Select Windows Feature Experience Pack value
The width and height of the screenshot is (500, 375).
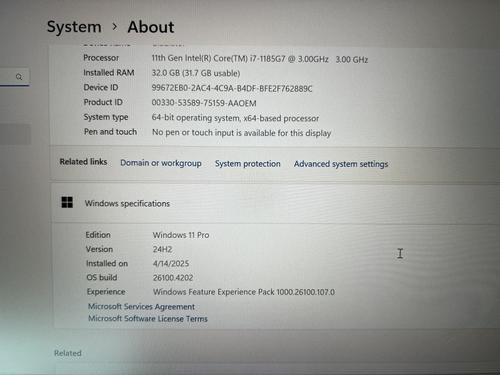click(244, 292)
